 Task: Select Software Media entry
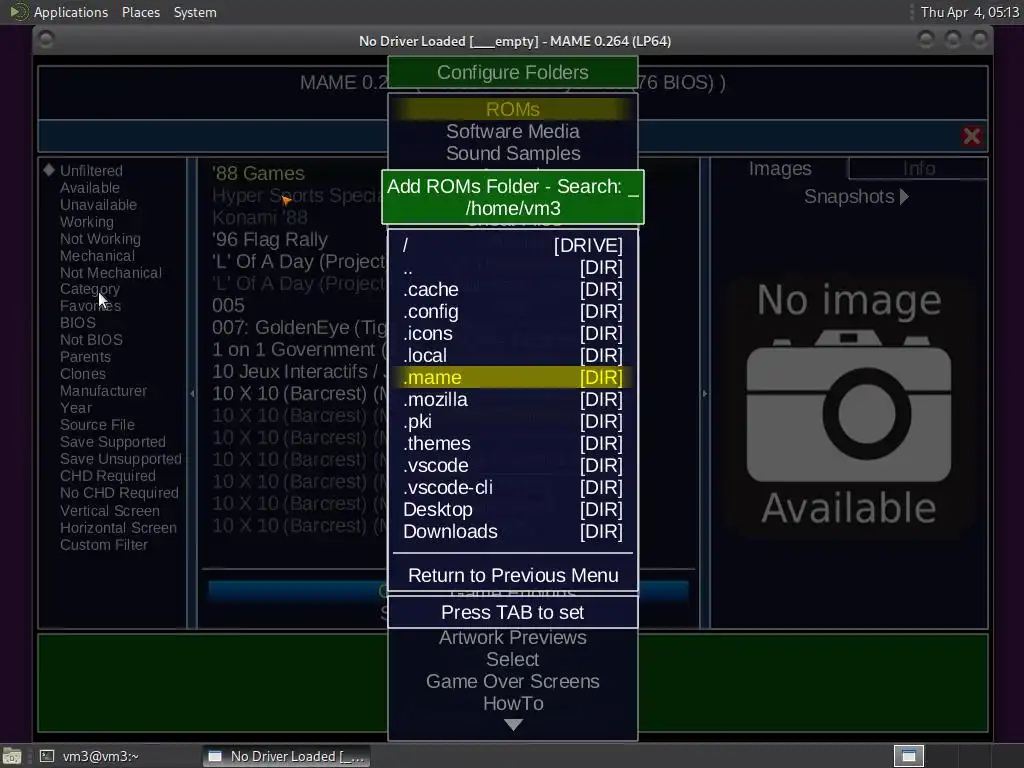pyautogui.click(x=513, y=131)
